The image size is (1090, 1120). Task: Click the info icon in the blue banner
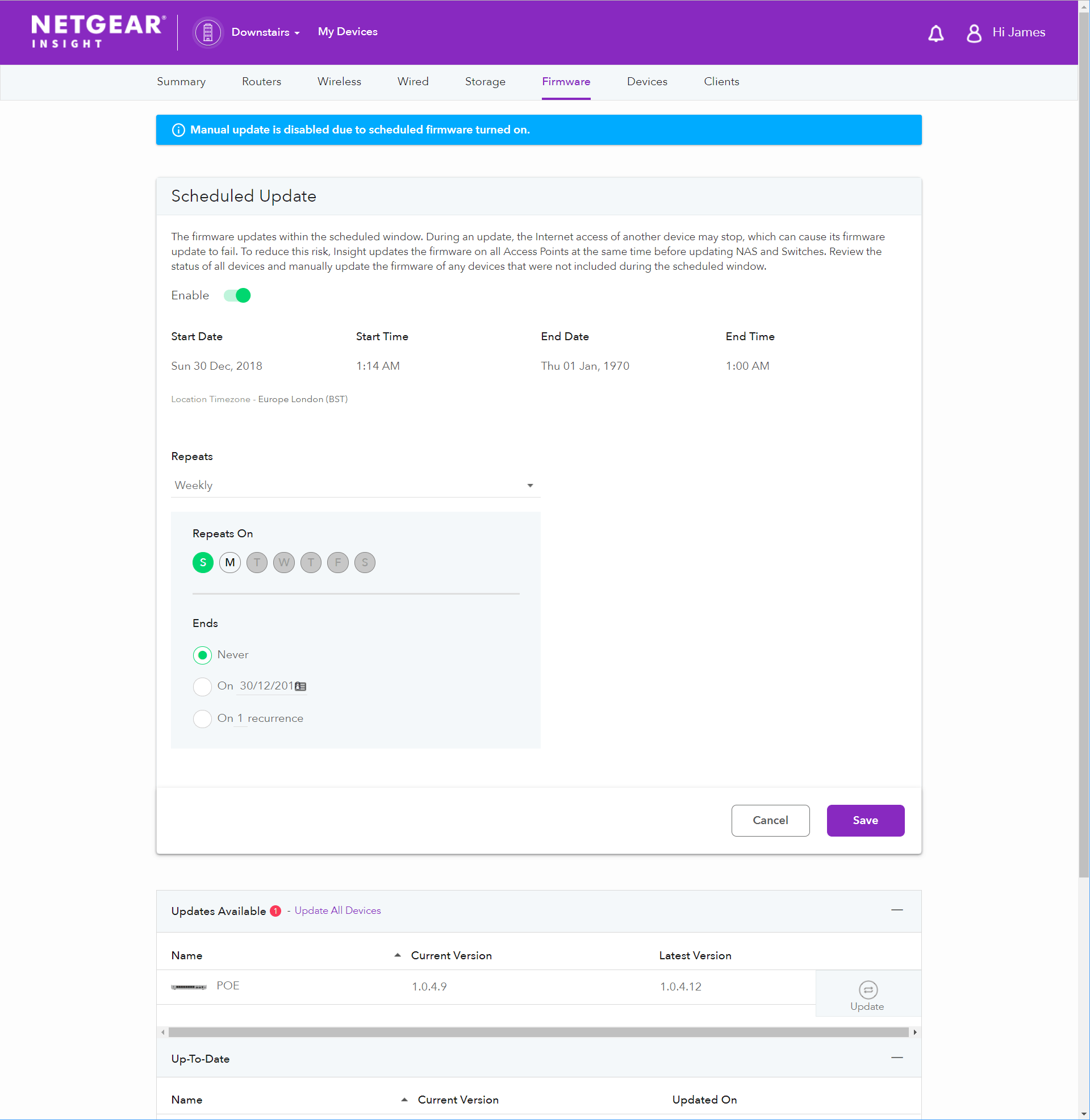pos(178,130)
